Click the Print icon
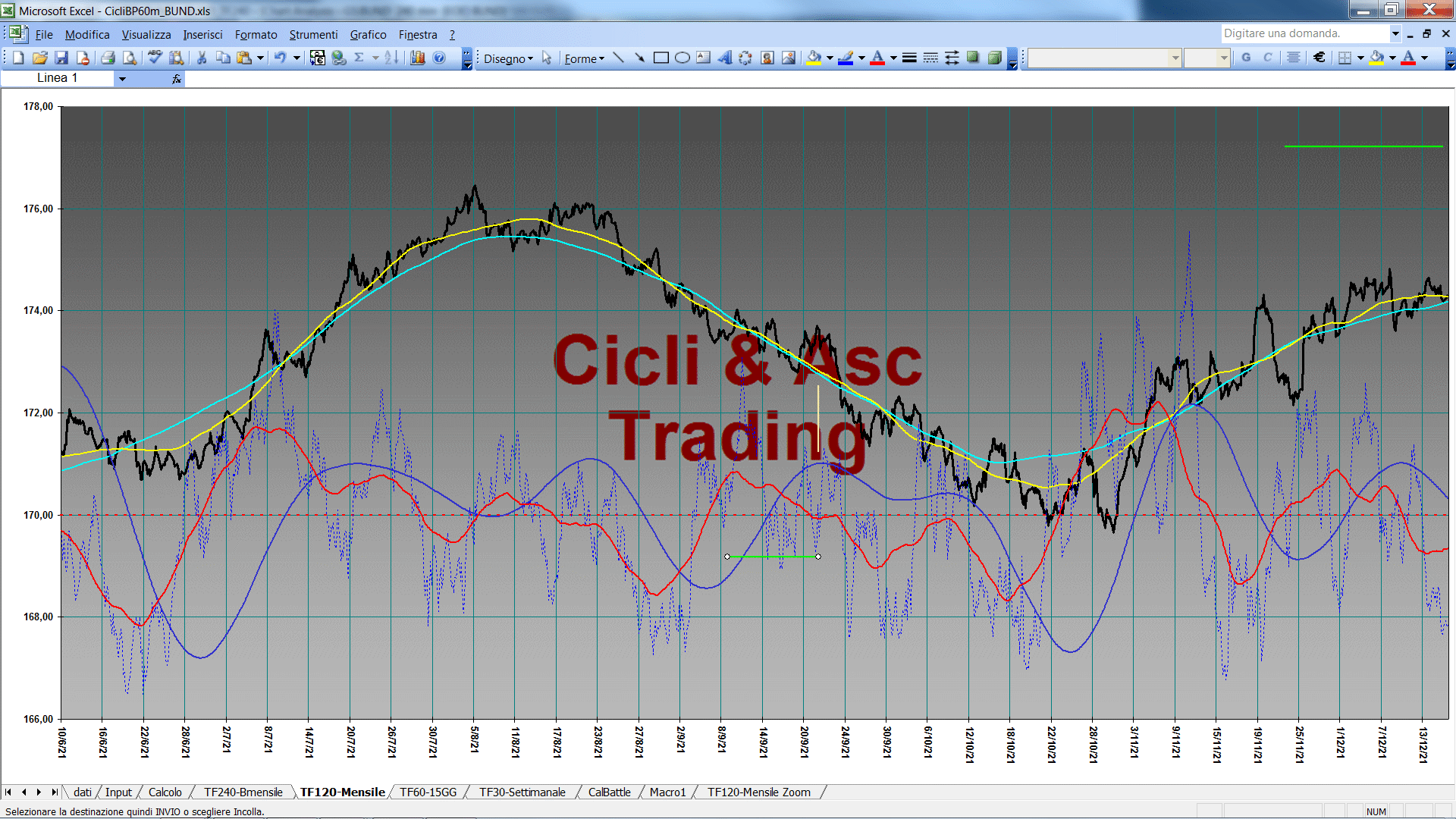The width and height of the screenshot is (1456, 819). [108, 58]
